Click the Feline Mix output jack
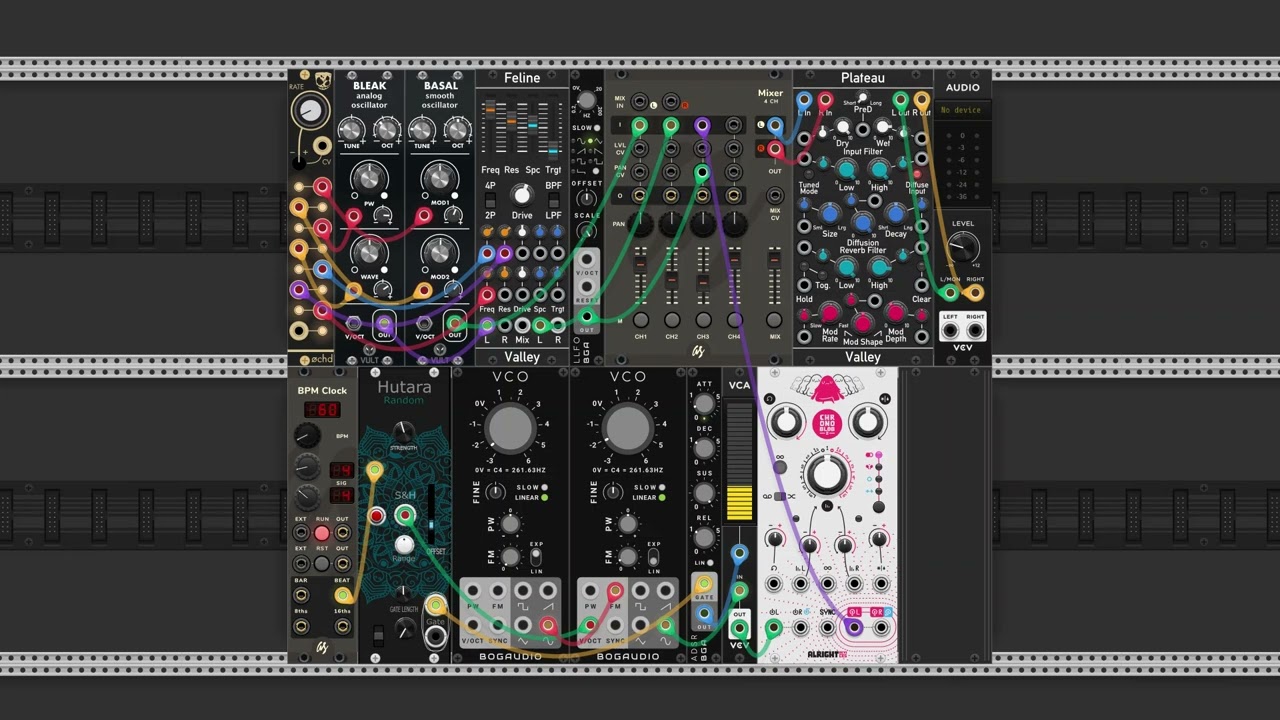 [522, 325]
